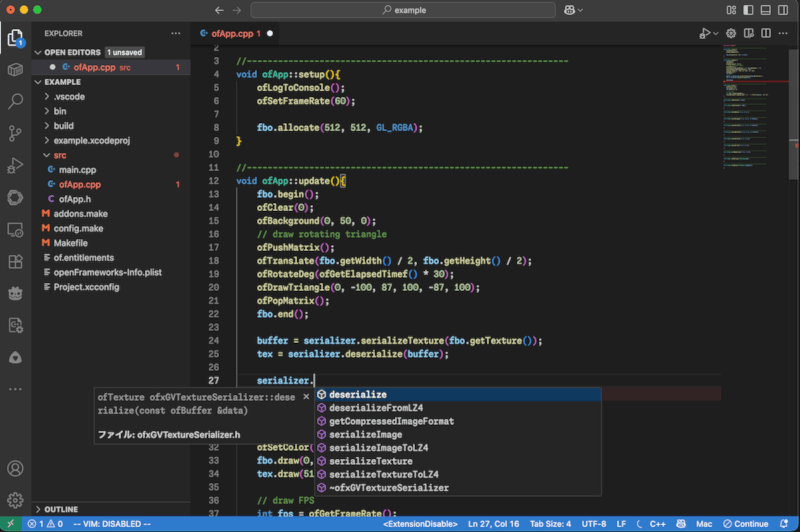
Task: Select ofApp.cpp under Open Editors
Action: (x=111, y=67)
